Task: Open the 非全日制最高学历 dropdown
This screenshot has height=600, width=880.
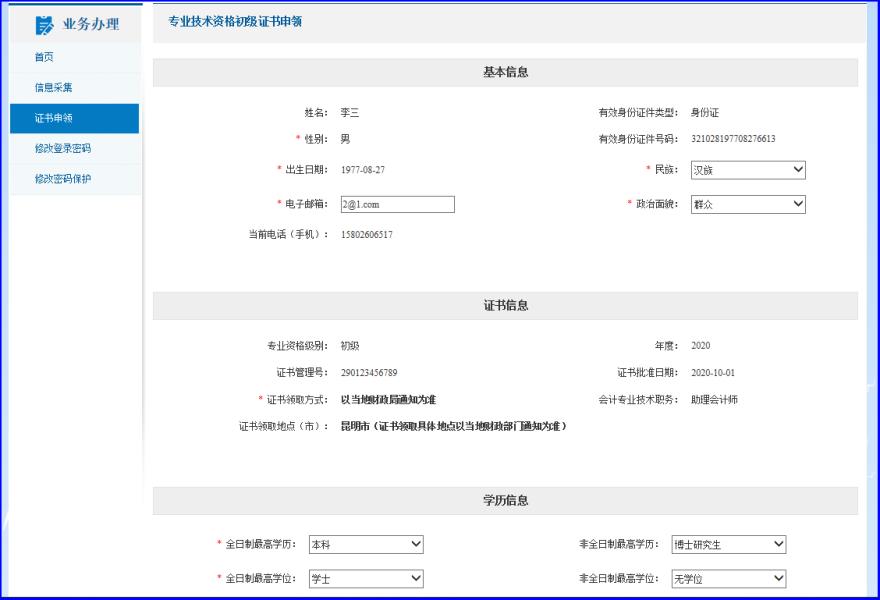Action: 728,545
